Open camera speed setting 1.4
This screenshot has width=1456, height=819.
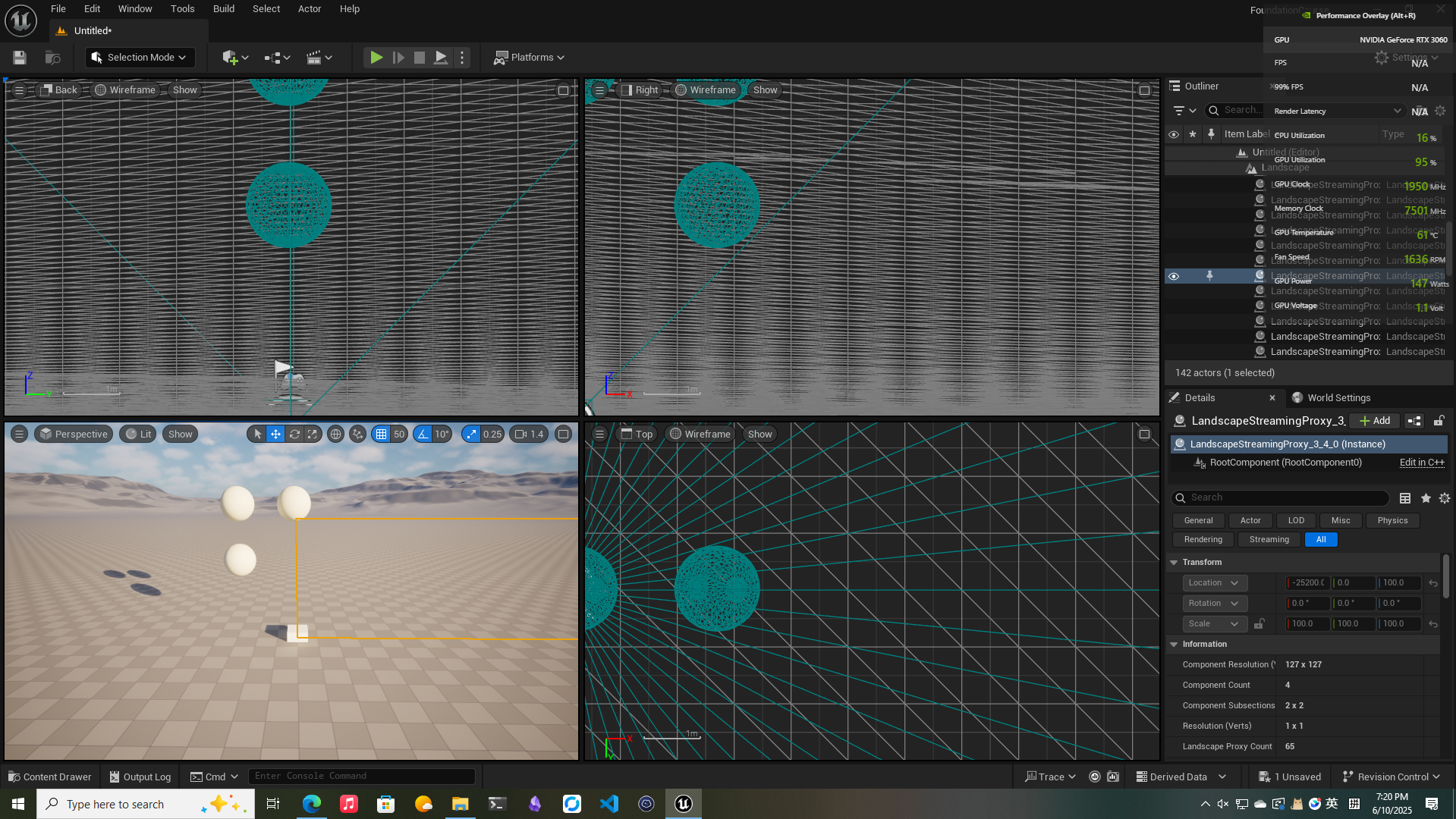pos(529,435)
